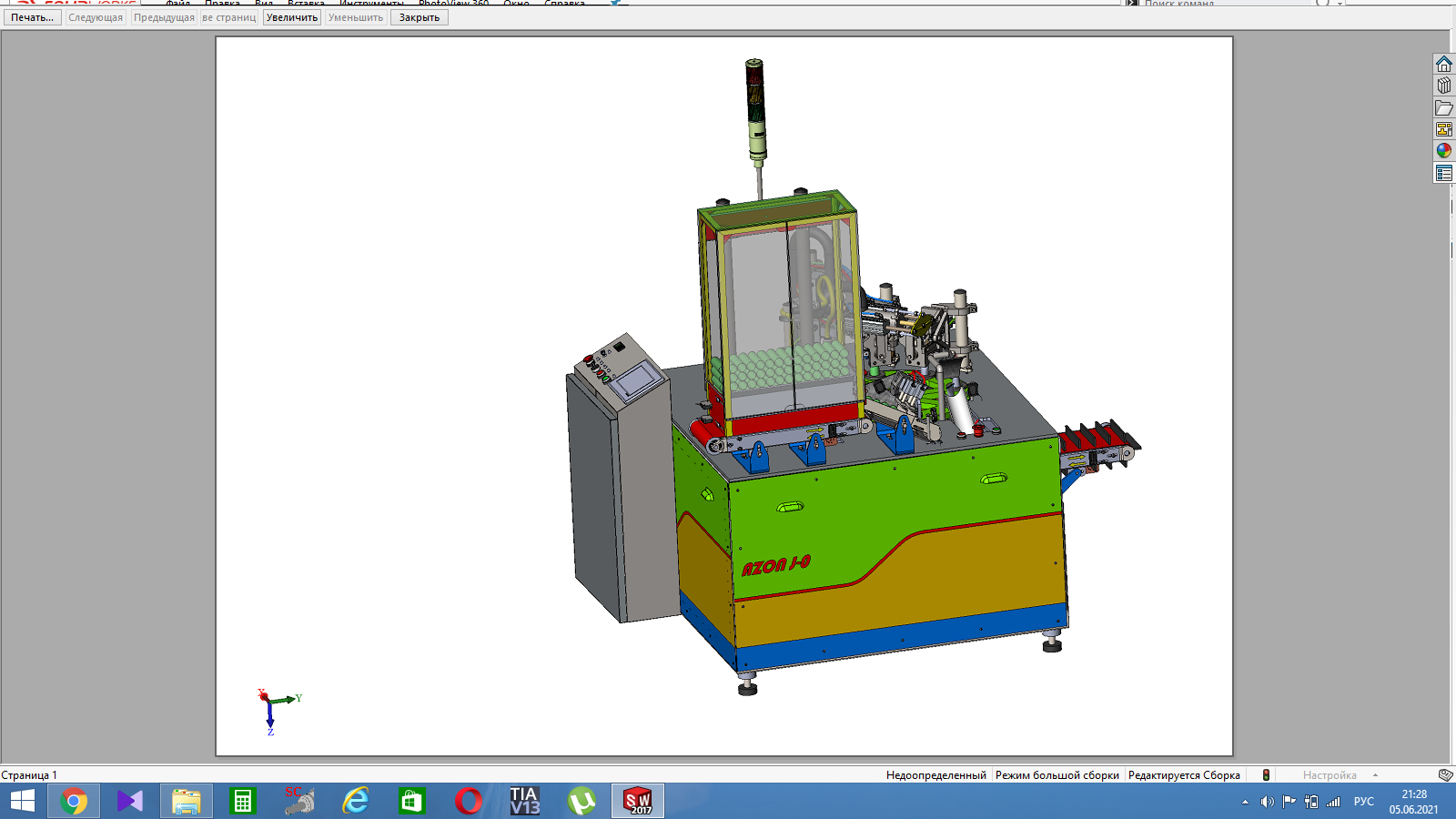Open the Windows Store from taskbar
Viewport: 1456px width, 819px height.
411,801
